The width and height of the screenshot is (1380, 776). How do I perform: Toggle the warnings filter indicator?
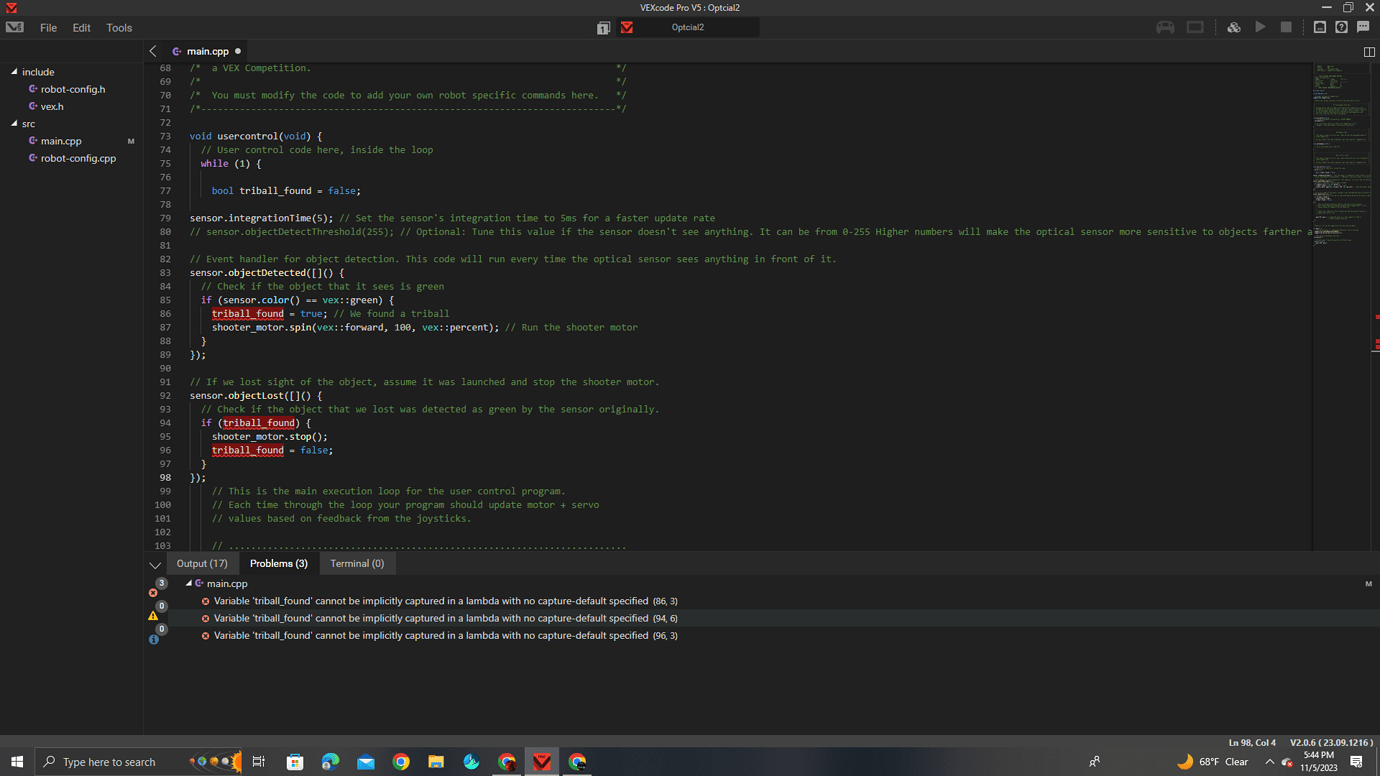point(152,615)
